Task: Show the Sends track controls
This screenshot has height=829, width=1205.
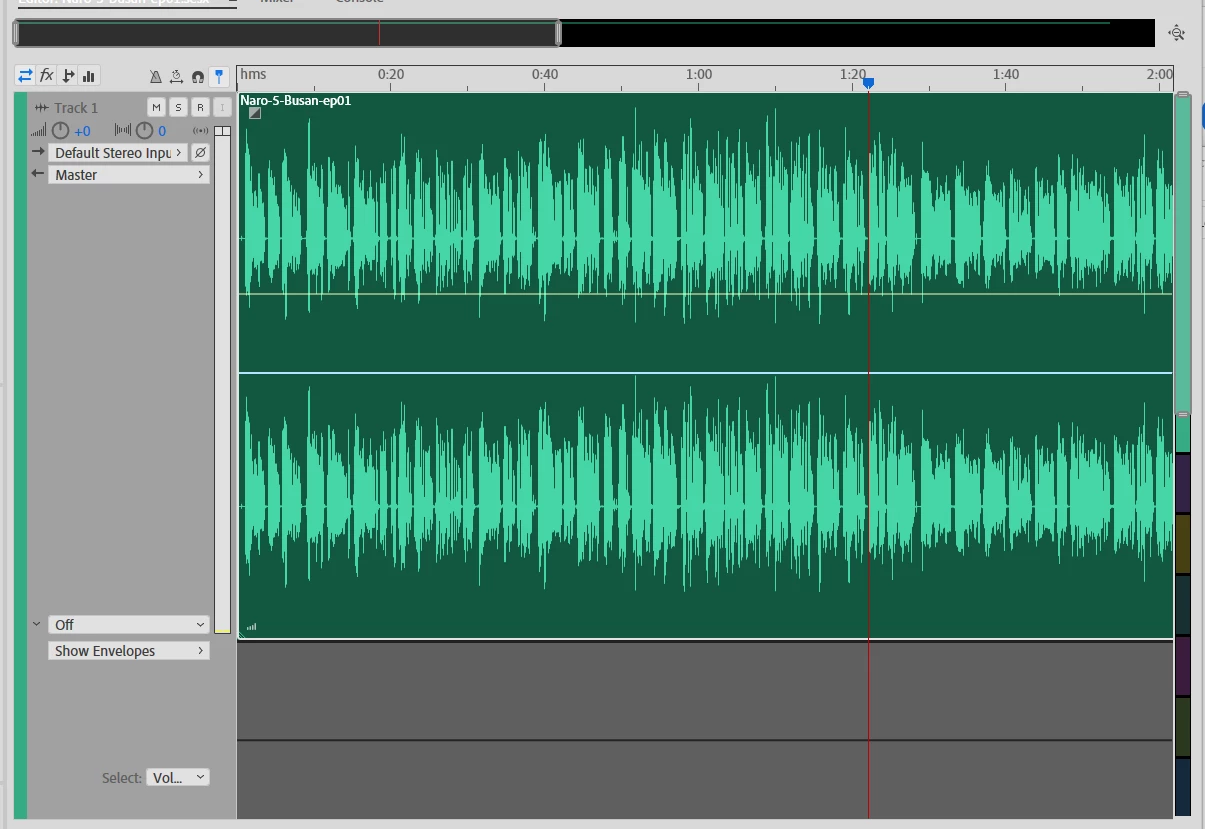Action: coord(68,75)
